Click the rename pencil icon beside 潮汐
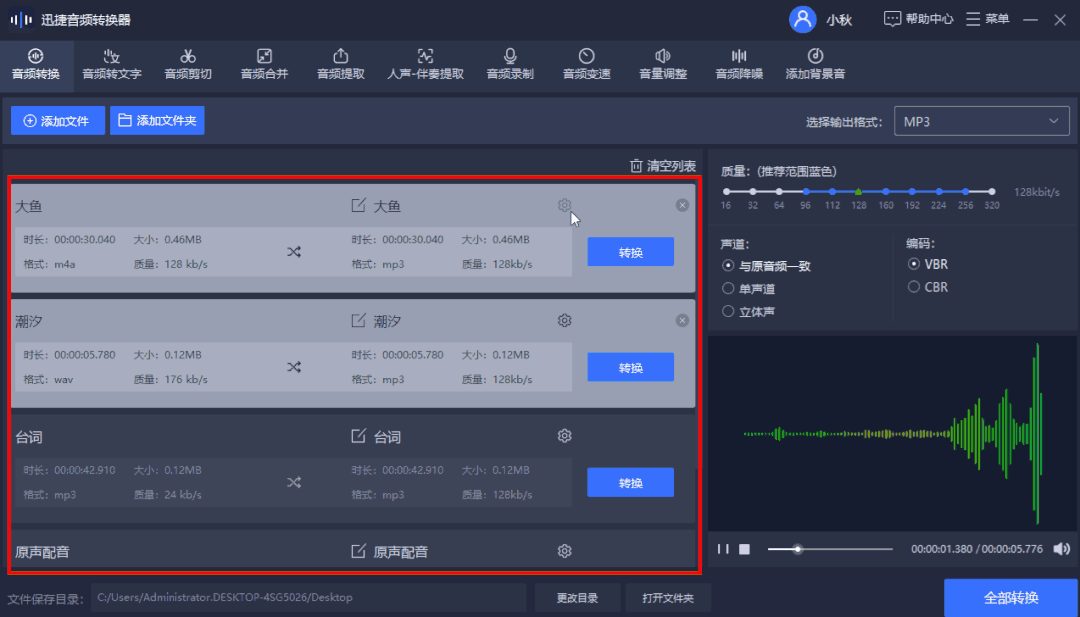This screenshot has height=617, width=1080. click(361, 320)
